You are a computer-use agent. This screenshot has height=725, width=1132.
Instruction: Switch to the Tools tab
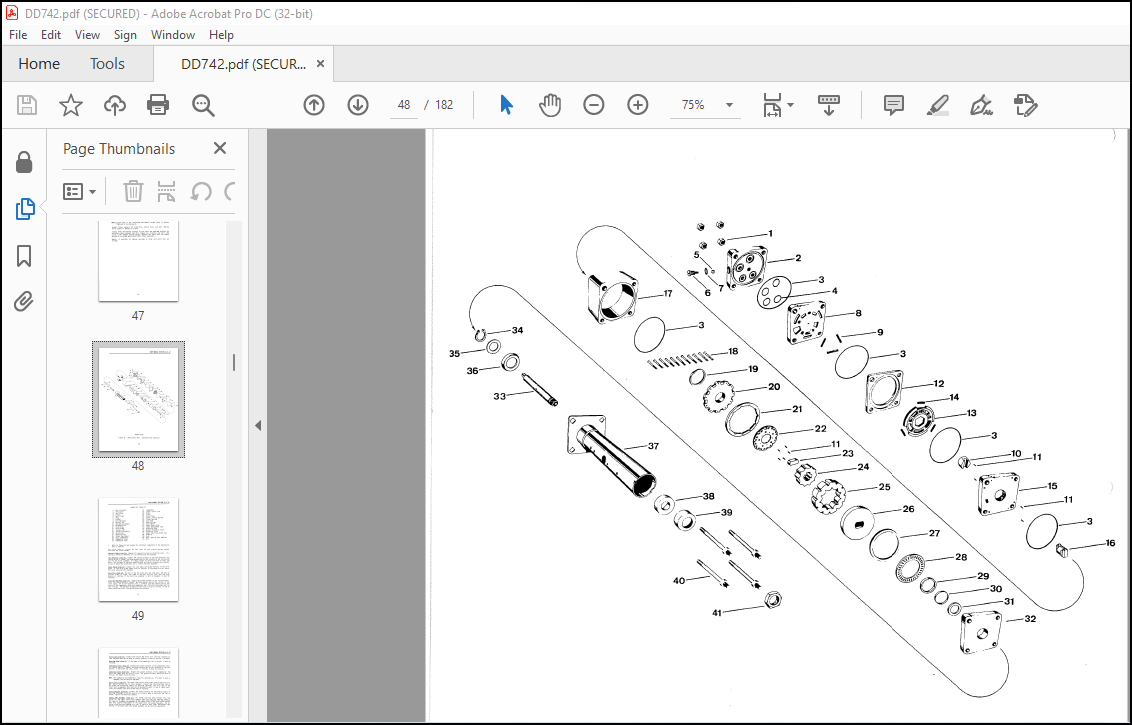108,64
